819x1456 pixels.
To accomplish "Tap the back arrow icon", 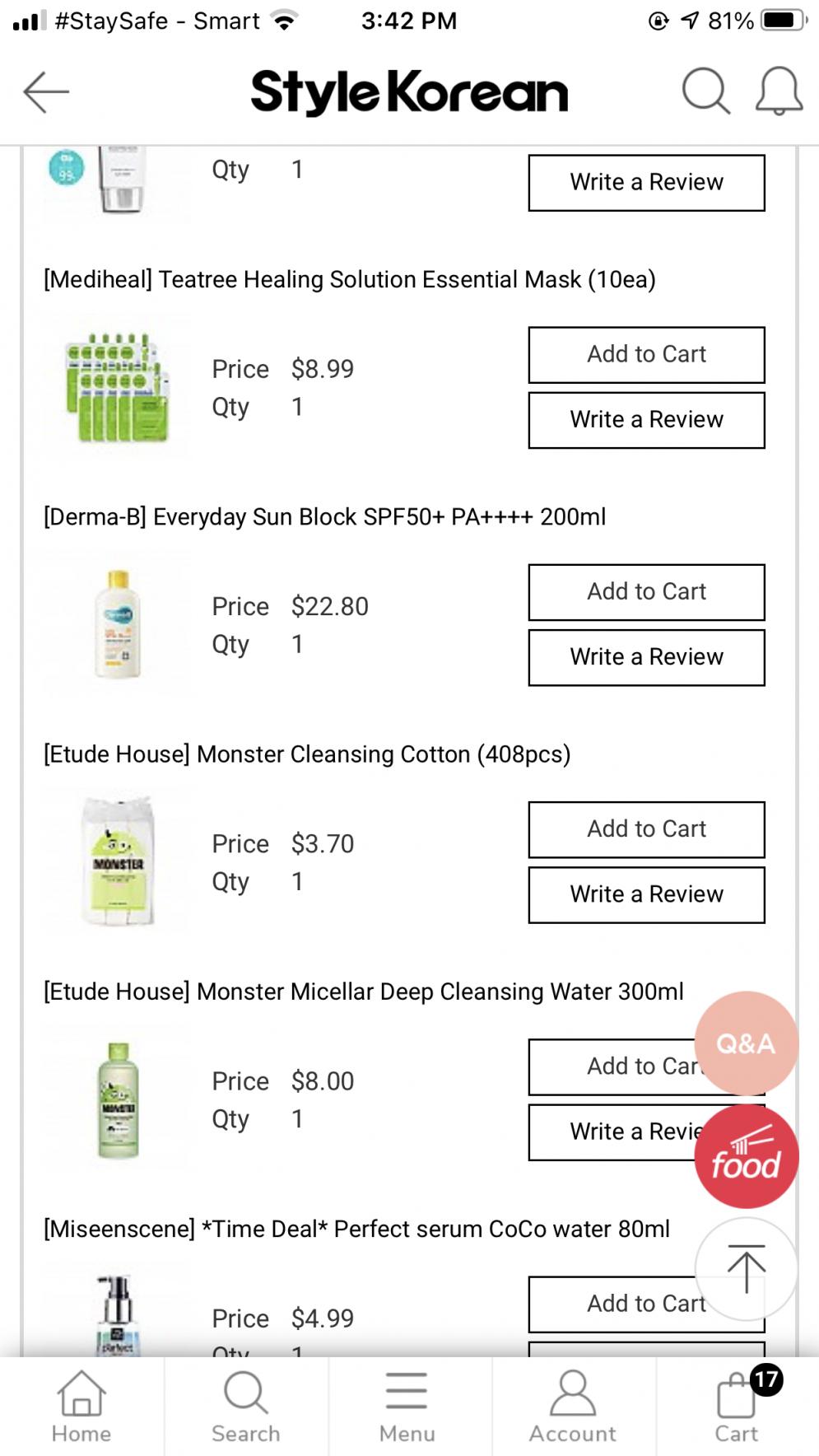I will point(46,91).
